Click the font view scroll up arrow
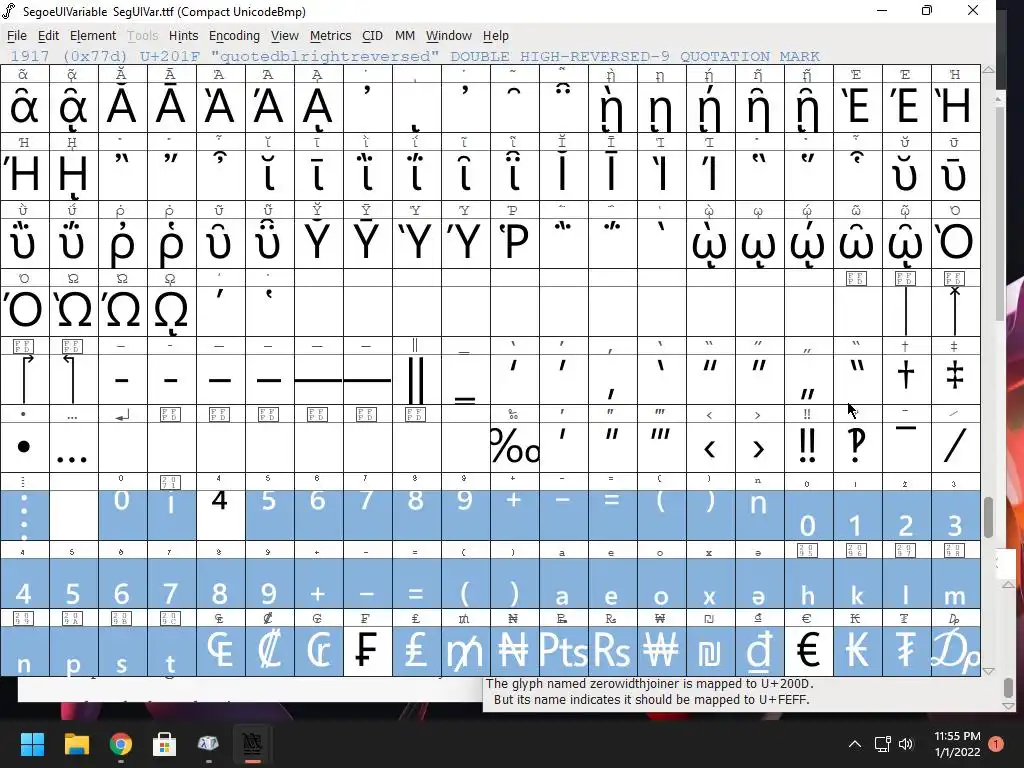The height and width of the screenshot is (768, 1024). click(988, 69)
